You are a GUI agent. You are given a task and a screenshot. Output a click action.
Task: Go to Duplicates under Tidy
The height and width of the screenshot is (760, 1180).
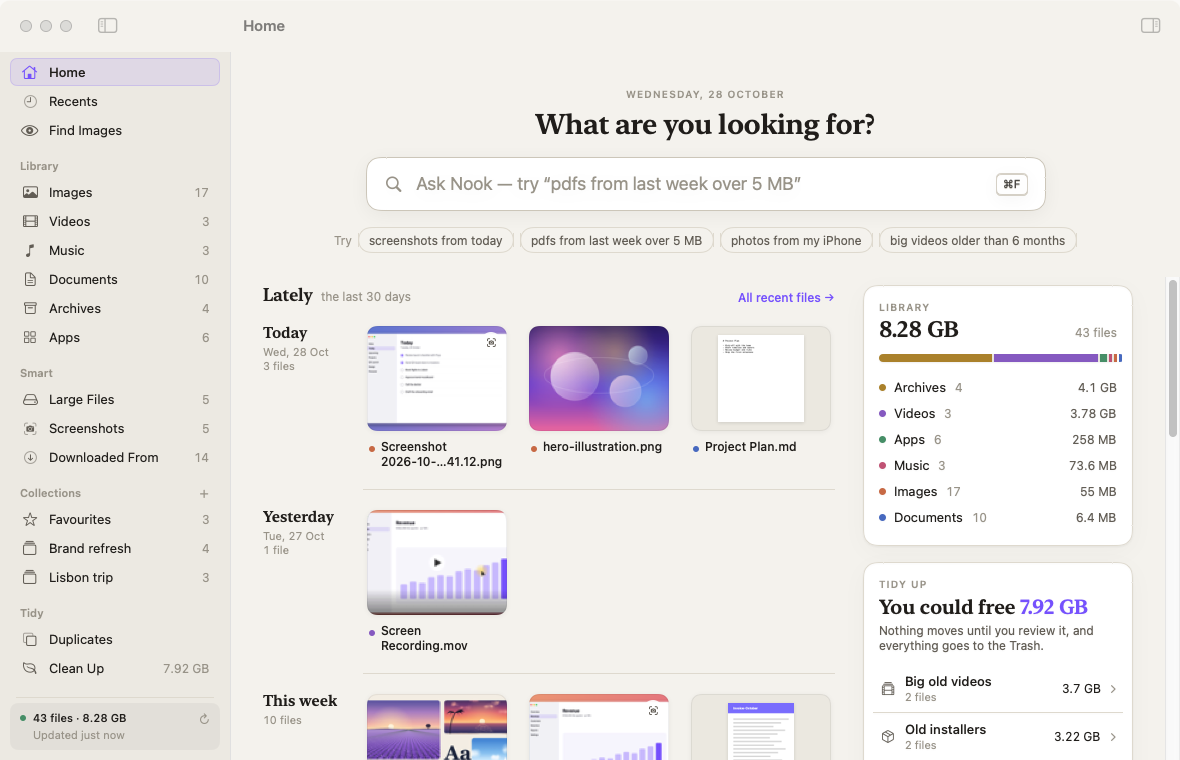click(x=115, y=640)
